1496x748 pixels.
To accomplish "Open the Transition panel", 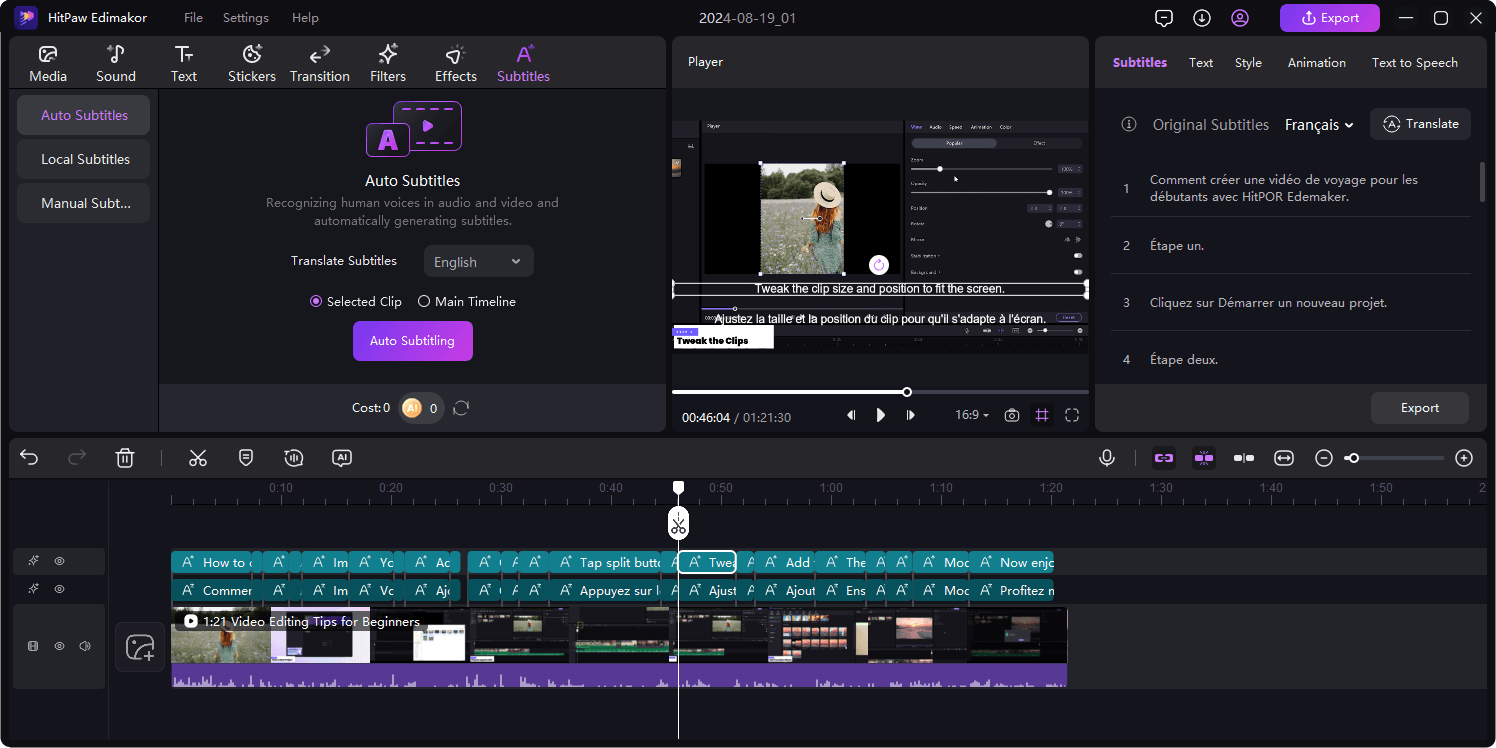I will point(320,64).
